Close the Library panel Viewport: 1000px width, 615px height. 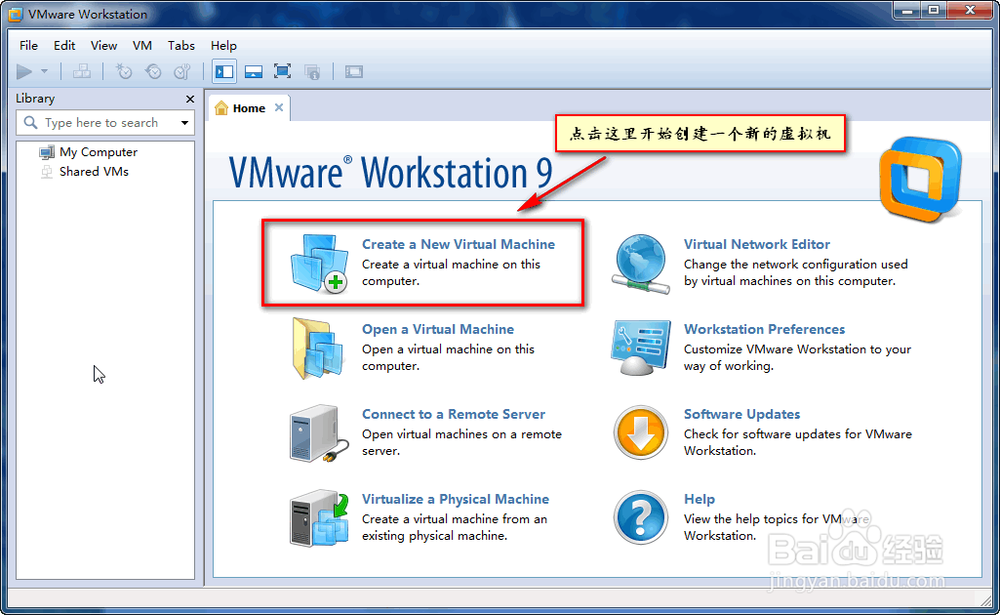[x=189, y=99]
